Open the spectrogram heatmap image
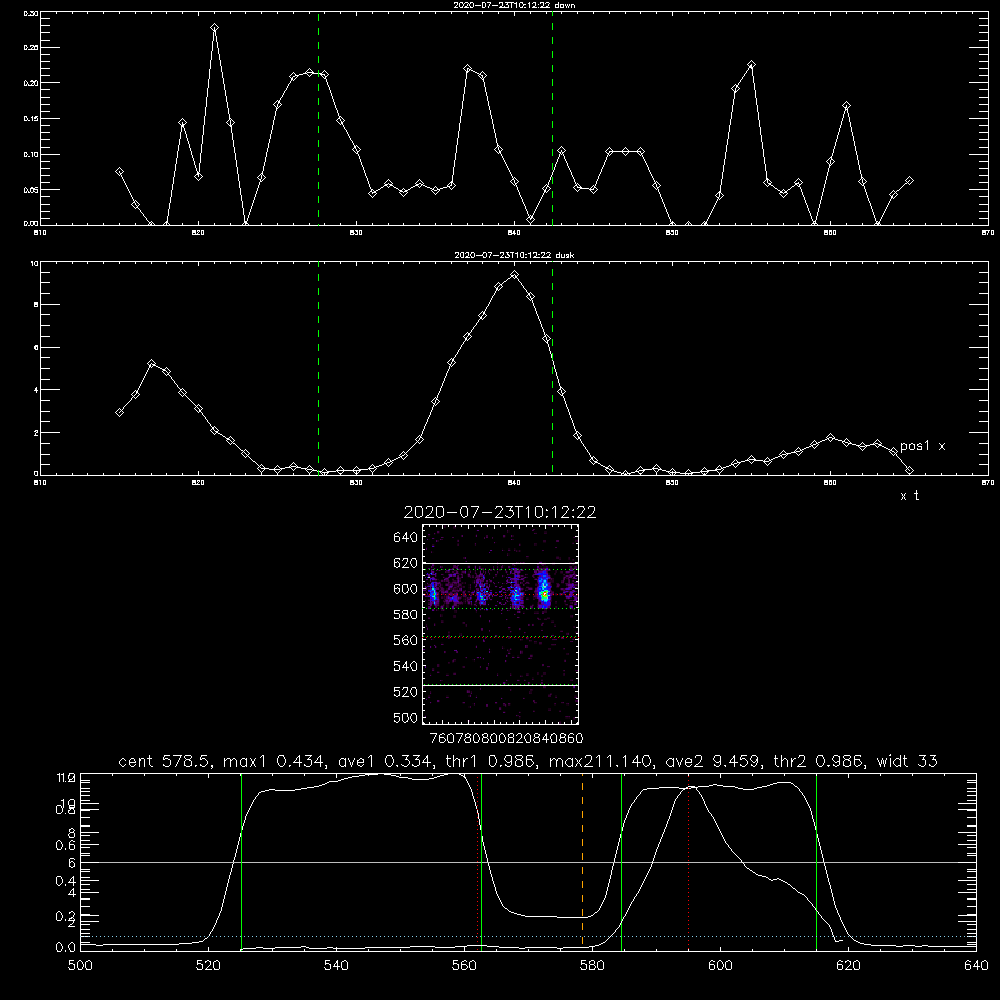This screenshot has width=1000, height=1000. 501,624
